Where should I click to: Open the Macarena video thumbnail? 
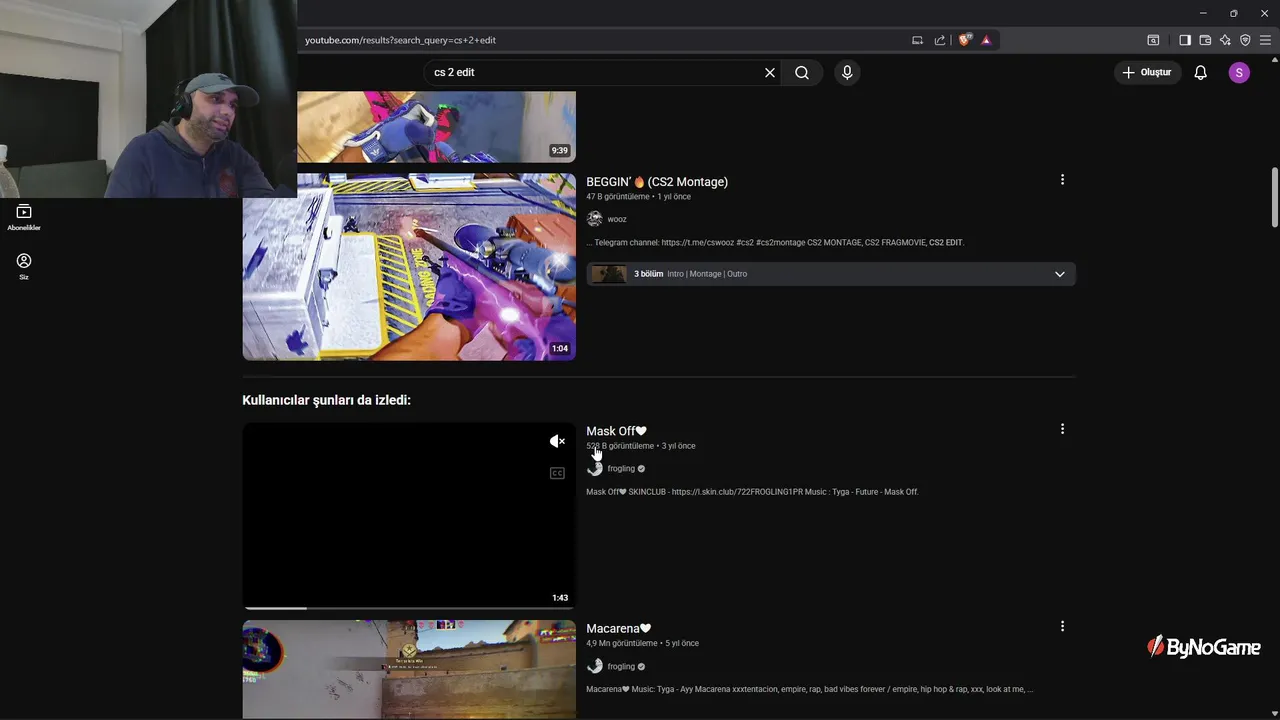(x=409, y=669)
